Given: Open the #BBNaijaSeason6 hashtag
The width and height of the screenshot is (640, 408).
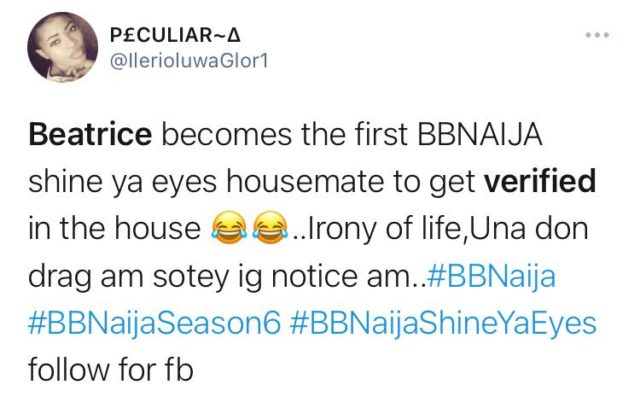Looking at the screenshot, I should [155, 324].
